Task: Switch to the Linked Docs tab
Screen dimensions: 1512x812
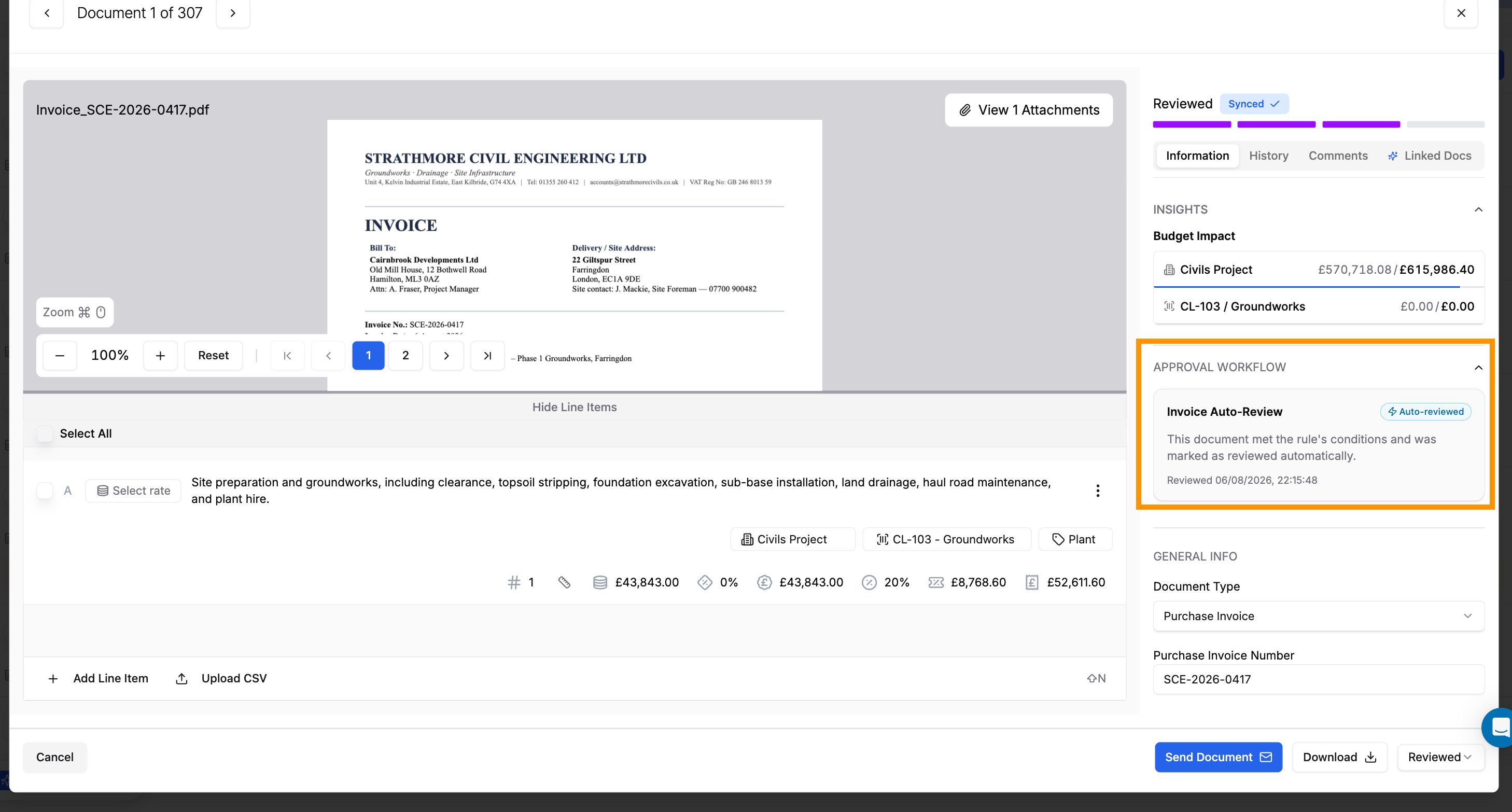Action: 1429,156
